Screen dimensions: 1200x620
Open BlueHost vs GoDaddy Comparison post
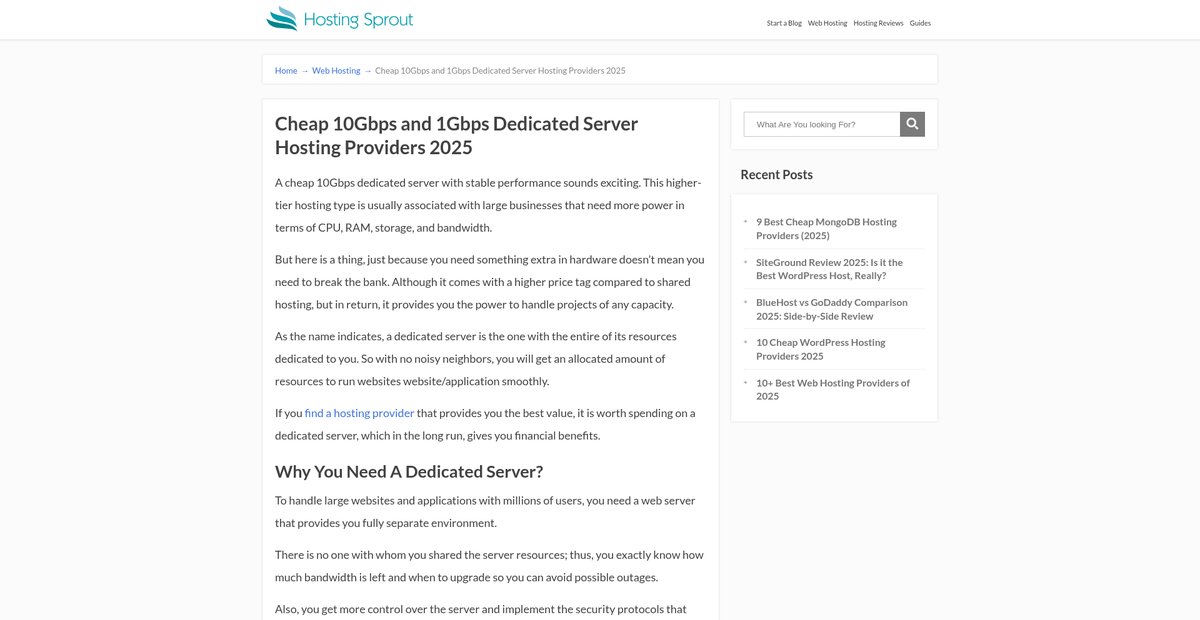click(x=832, y=309)
